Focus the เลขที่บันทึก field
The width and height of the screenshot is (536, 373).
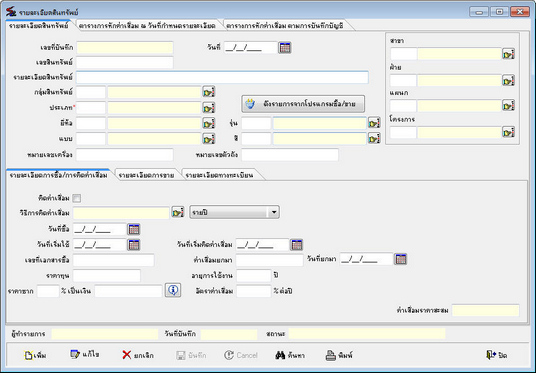[x=125, y=48]
